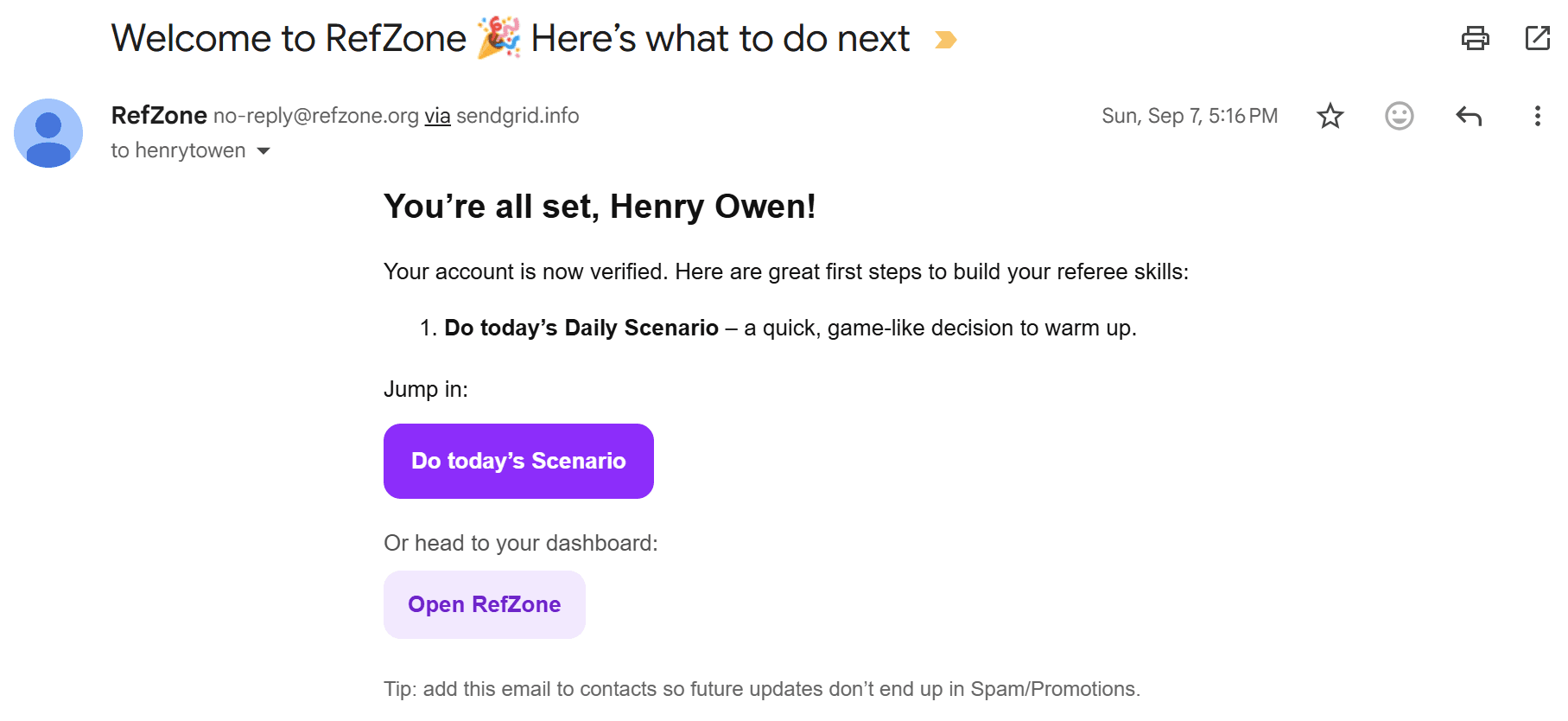Reply to the RefZone email

(1468, 116)
